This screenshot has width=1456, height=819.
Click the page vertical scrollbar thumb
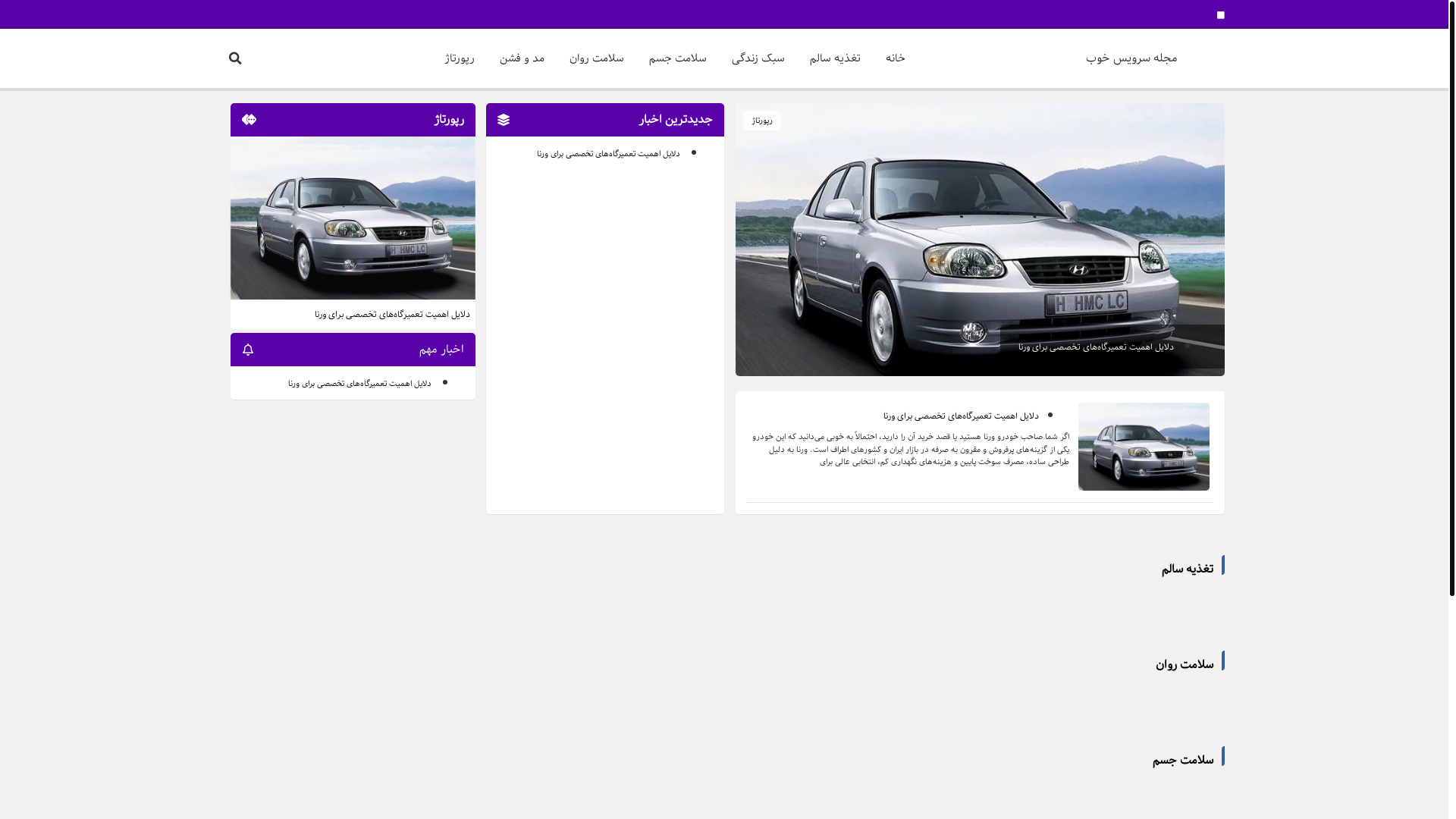[1451, 298]
